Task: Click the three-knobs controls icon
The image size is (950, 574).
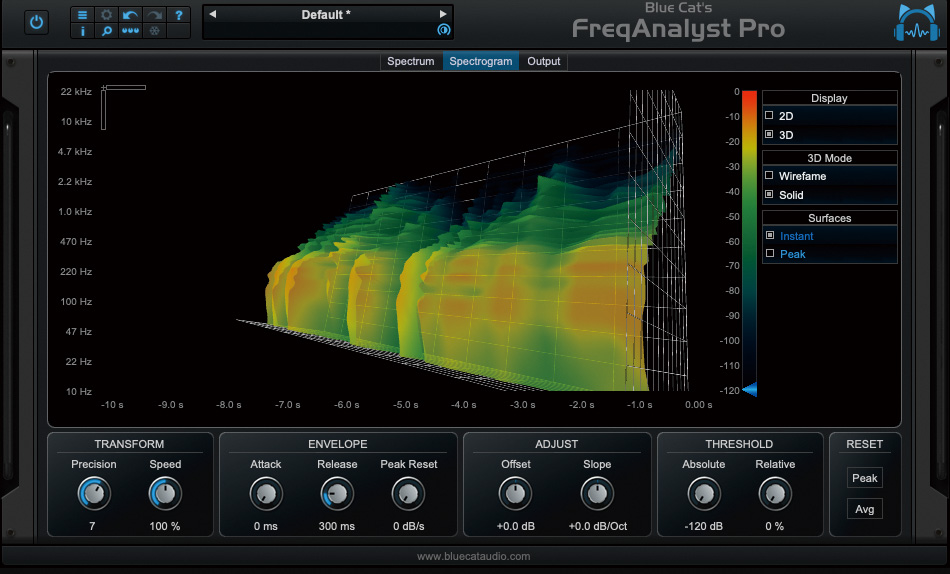Action: [130, 30]
